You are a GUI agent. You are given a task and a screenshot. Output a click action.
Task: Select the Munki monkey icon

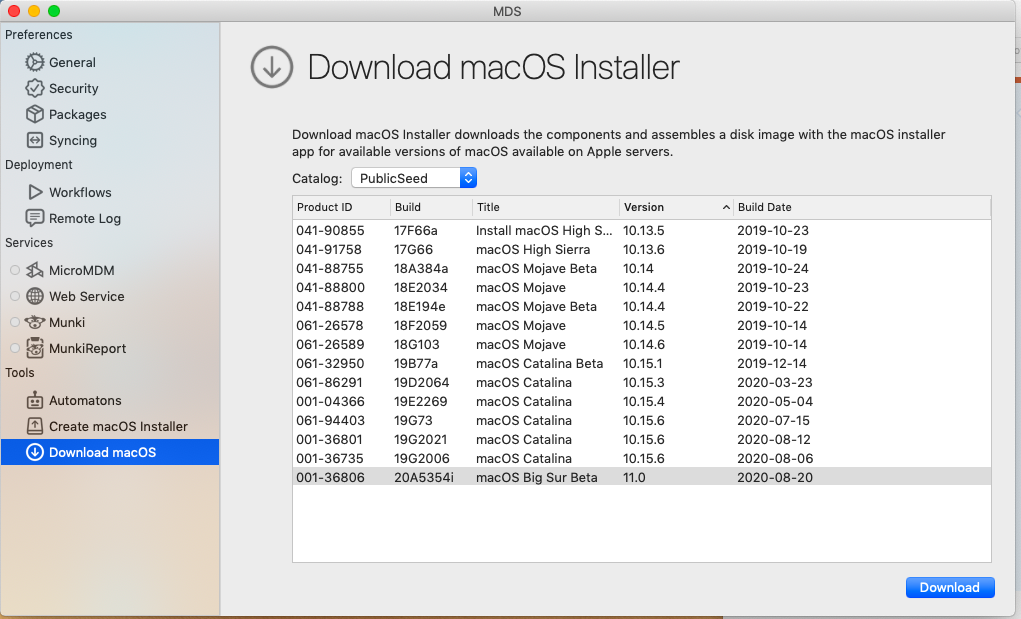35,322
